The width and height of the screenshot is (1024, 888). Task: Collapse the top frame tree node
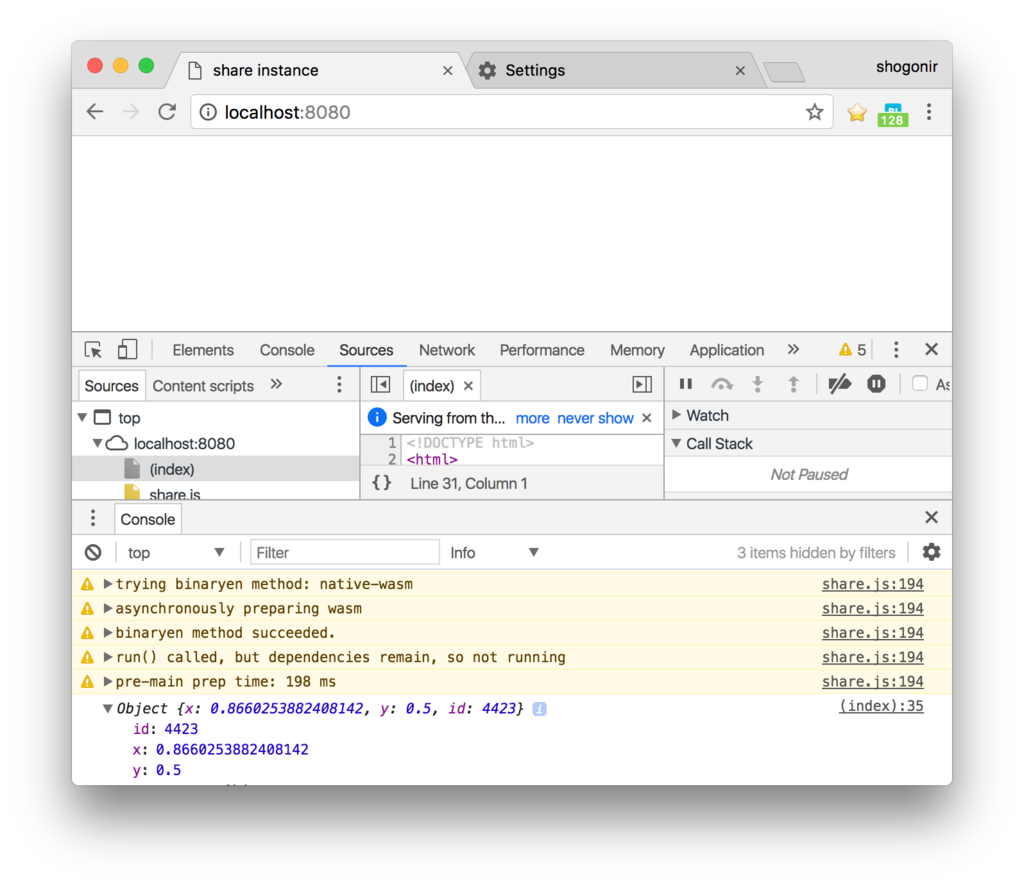click(82, 417)
